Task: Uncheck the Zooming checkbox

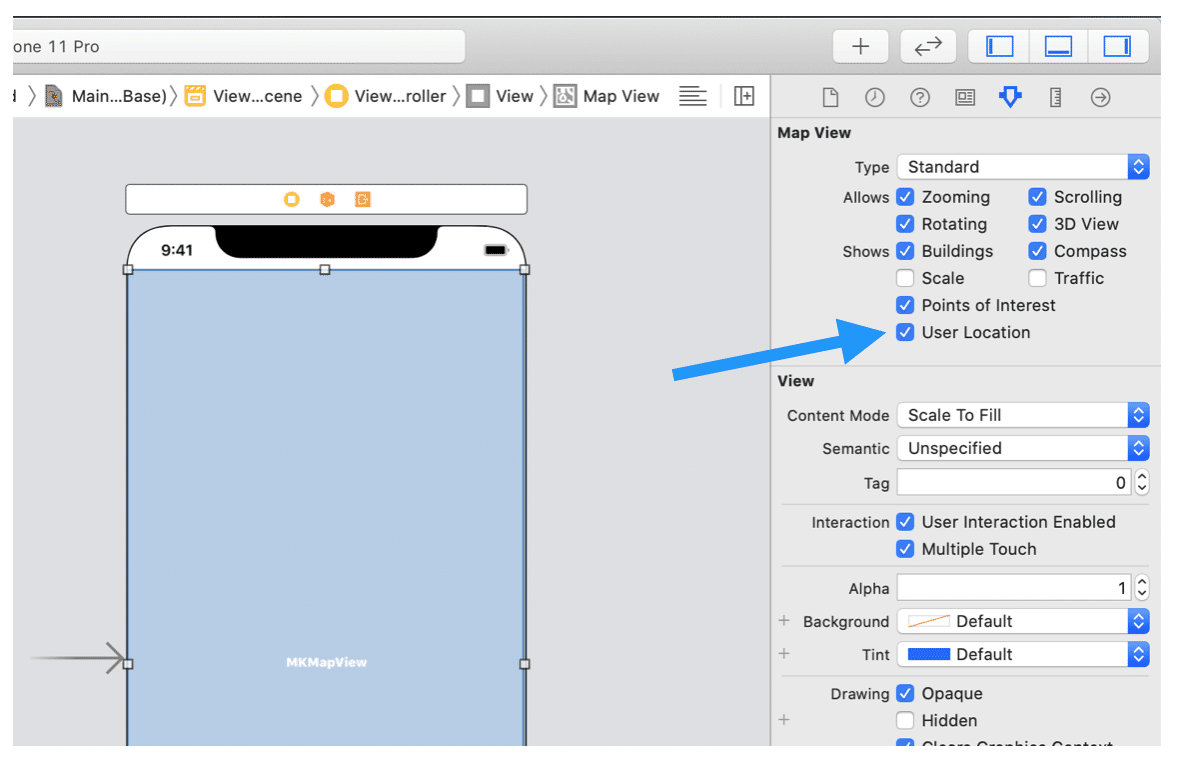Action: 905,197
